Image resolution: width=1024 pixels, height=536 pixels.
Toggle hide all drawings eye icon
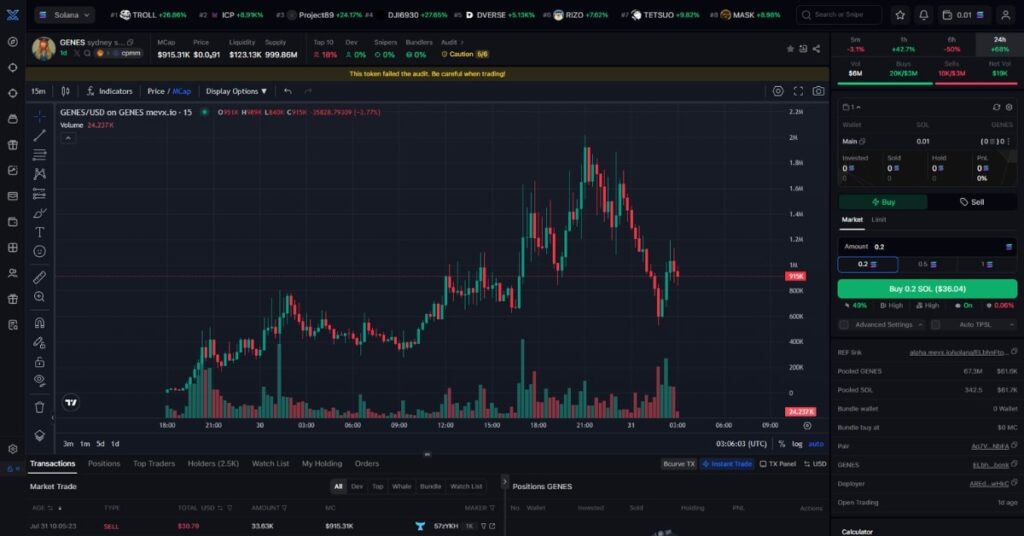click(x=40, y=381)
